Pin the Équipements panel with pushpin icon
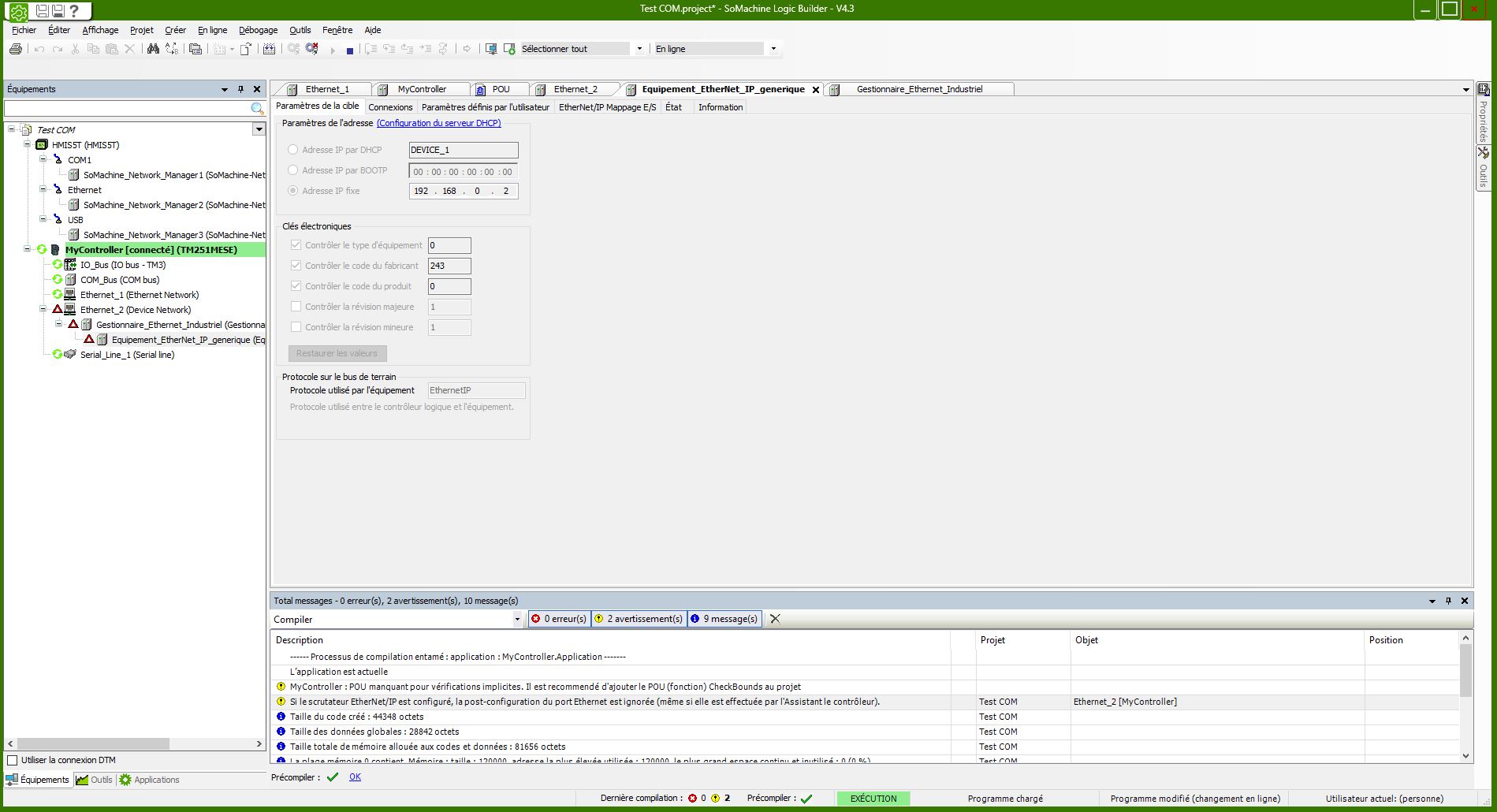1497x812 pixels. click(x=241, y=89)
